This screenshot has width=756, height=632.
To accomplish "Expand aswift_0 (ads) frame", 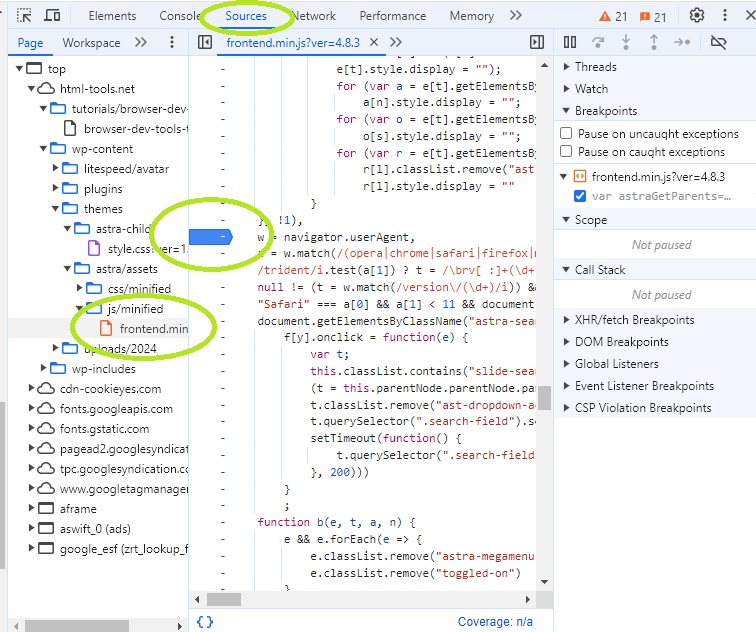I will click(31, 528).
